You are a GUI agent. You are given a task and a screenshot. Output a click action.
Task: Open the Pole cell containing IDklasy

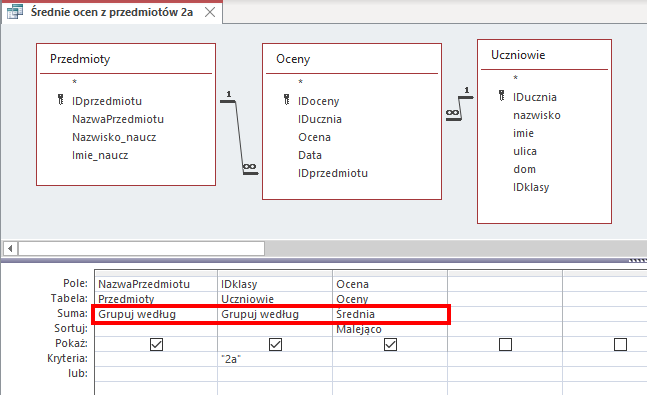pos(275,284)
